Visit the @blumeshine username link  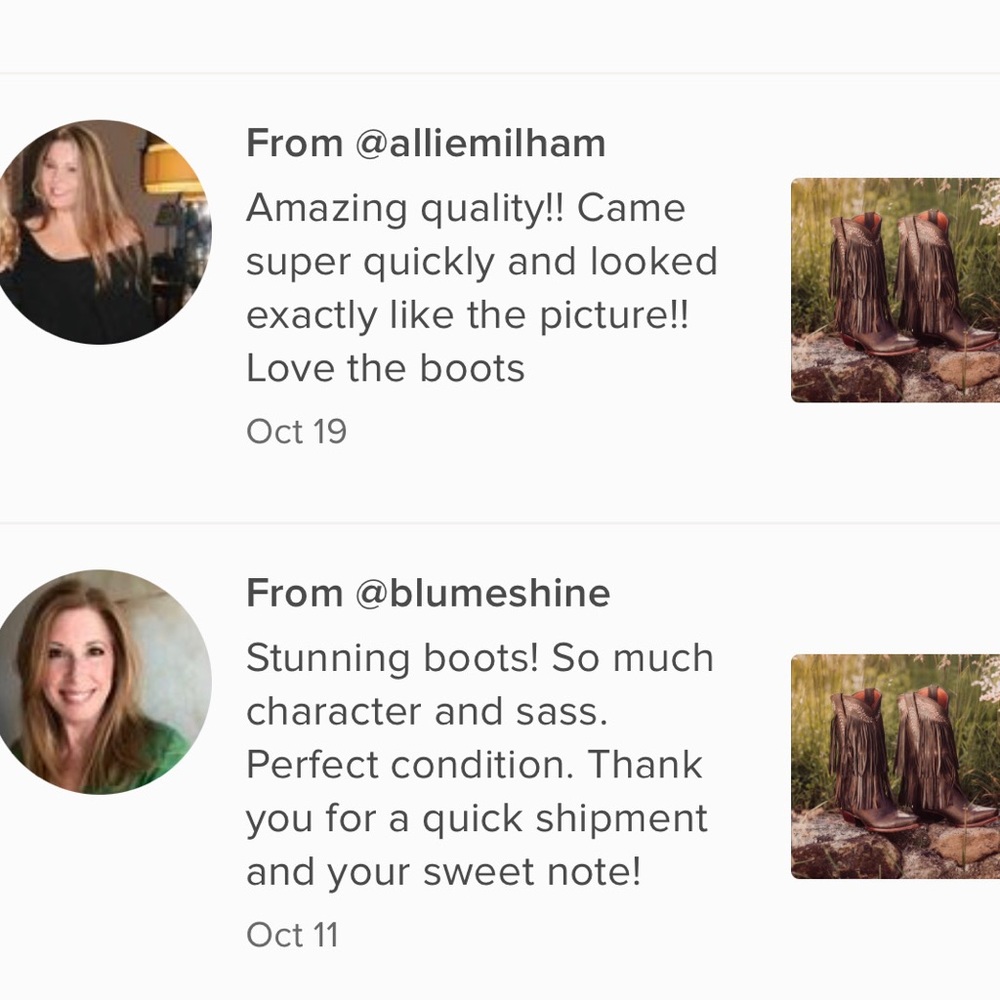coord(482,593)
